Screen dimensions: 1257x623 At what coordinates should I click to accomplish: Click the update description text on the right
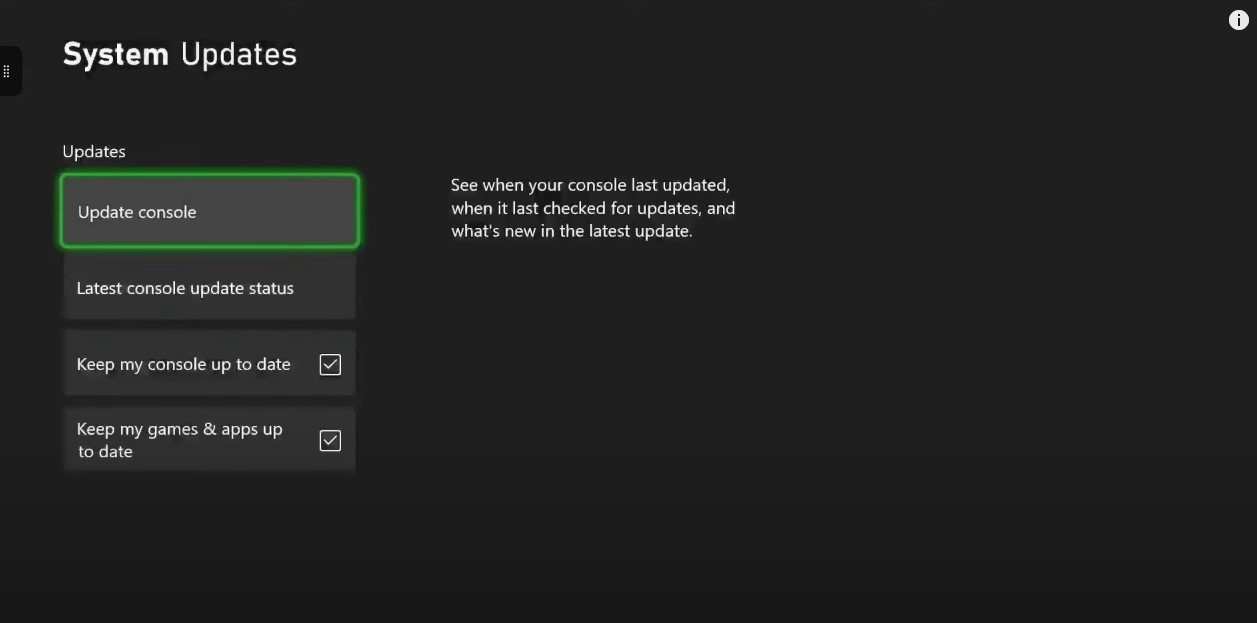pyautogui.click(x=593, y=208)
